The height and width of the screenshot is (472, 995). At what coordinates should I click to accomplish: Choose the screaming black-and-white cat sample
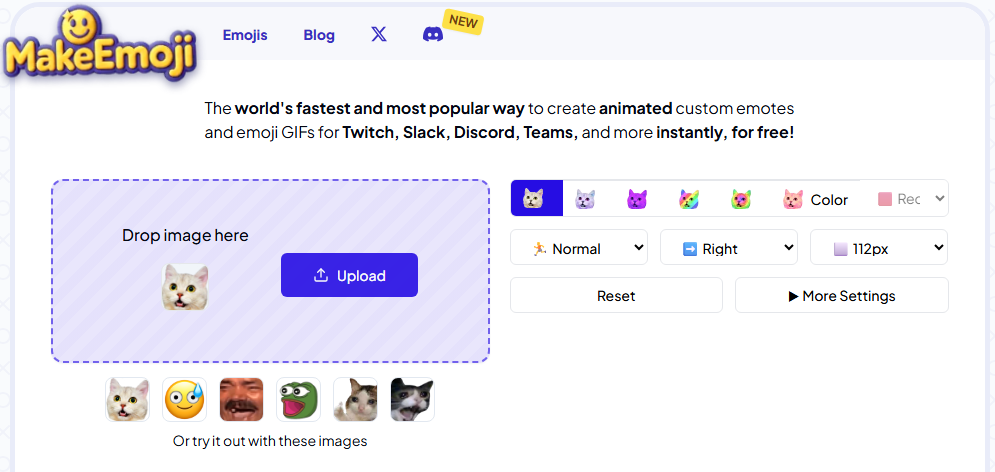(412, 400)
